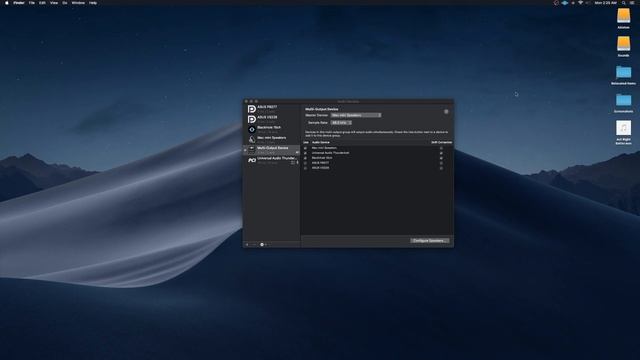
Task: Click the Audio Device column header
Action: click(x=321, y=142)
